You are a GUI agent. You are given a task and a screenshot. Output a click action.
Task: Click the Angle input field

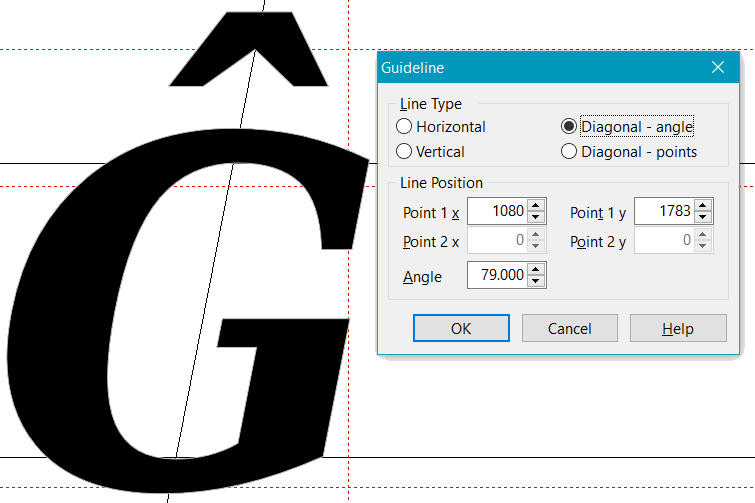(x=497, y=275)
